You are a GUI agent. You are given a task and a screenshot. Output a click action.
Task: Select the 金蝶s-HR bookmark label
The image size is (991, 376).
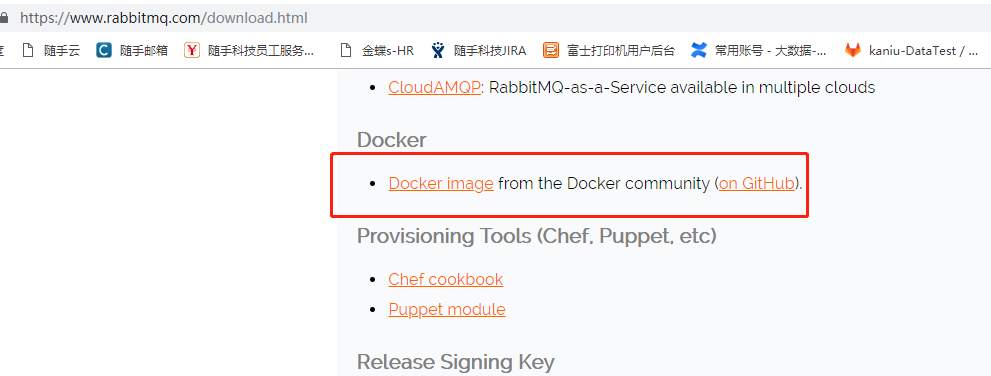pyautogui.click(x=388, y=51)
